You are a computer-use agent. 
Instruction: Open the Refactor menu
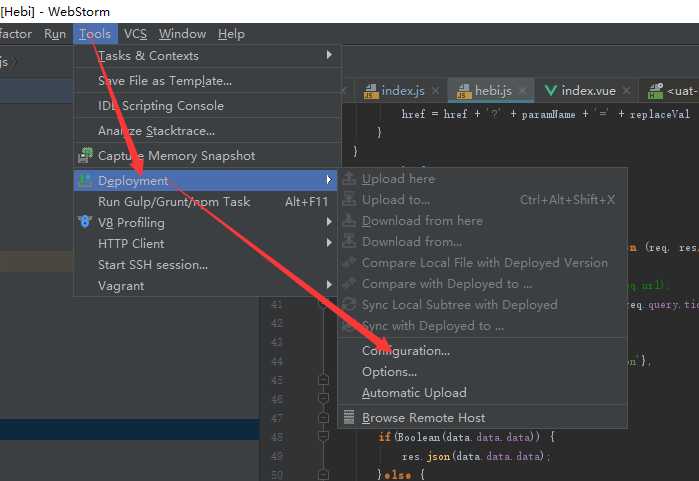coord(16,34)
